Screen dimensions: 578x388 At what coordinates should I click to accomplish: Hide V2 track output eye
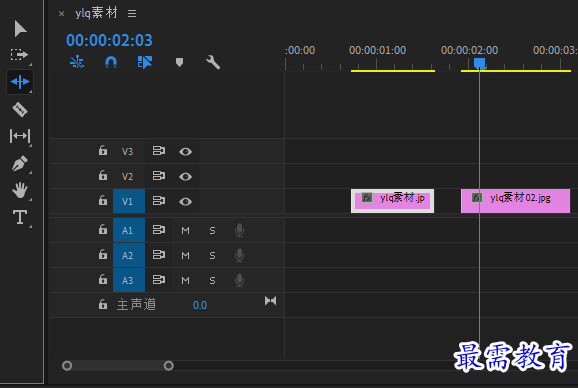pyautogui.click(x=185, y=176)
